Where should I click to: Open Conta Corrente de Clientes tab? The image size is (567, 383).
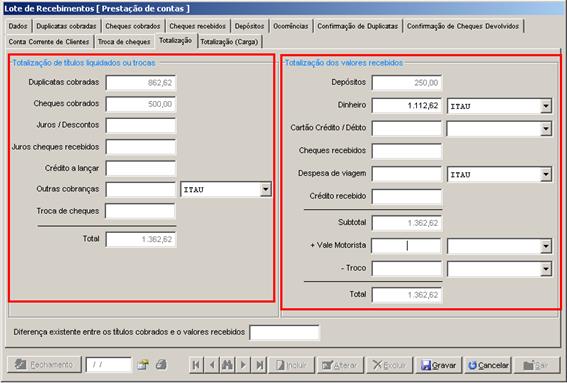click(49, 42)
